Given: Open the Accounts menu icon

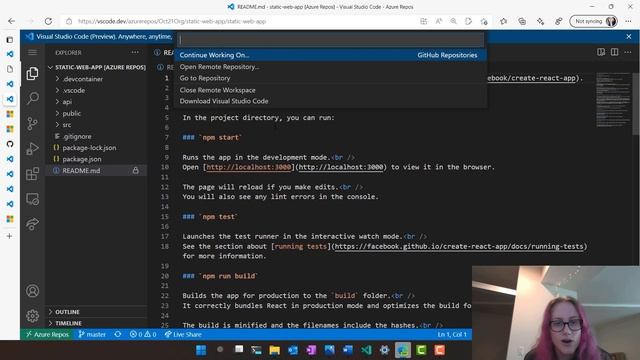Looking at the screenshot, I should click(32, 291).
